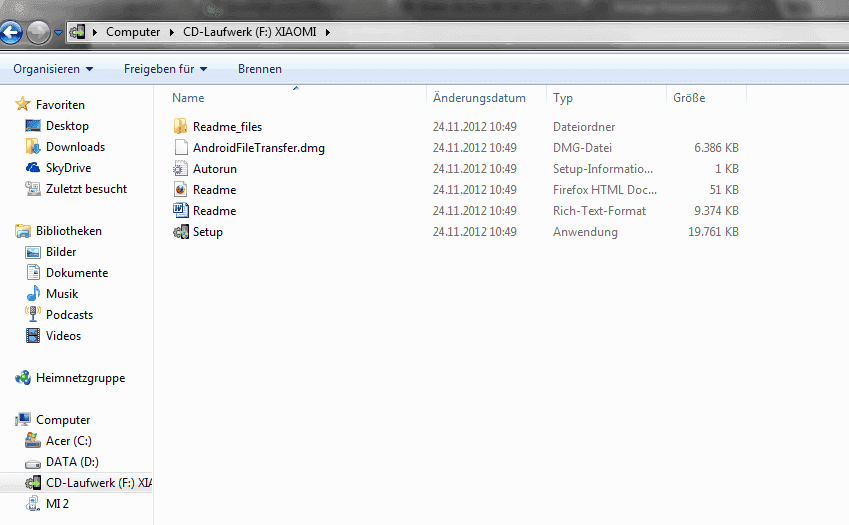Click the Heimnetzgruppe icon

23,377
